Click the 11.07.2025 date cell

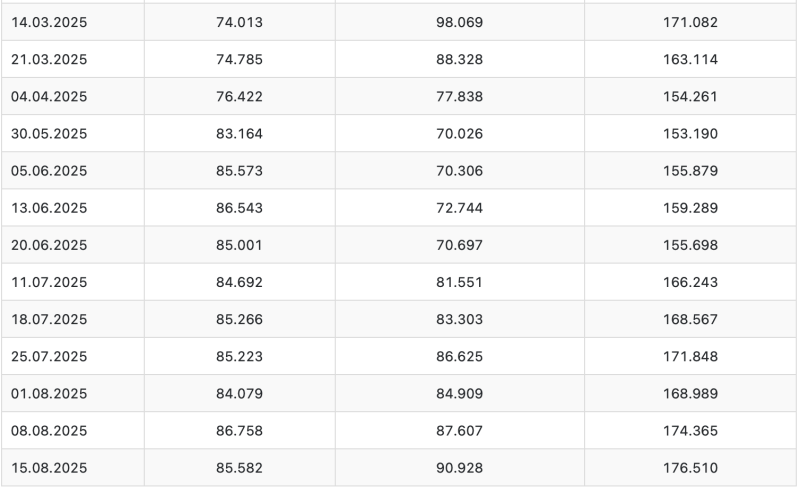coord(73,283)
